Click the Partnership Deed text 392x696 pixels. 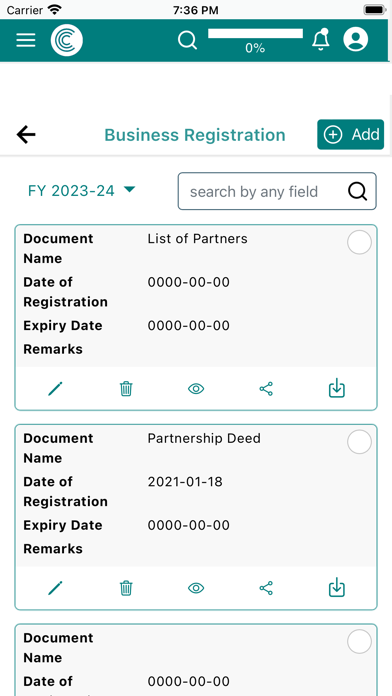tap(204, 439)
